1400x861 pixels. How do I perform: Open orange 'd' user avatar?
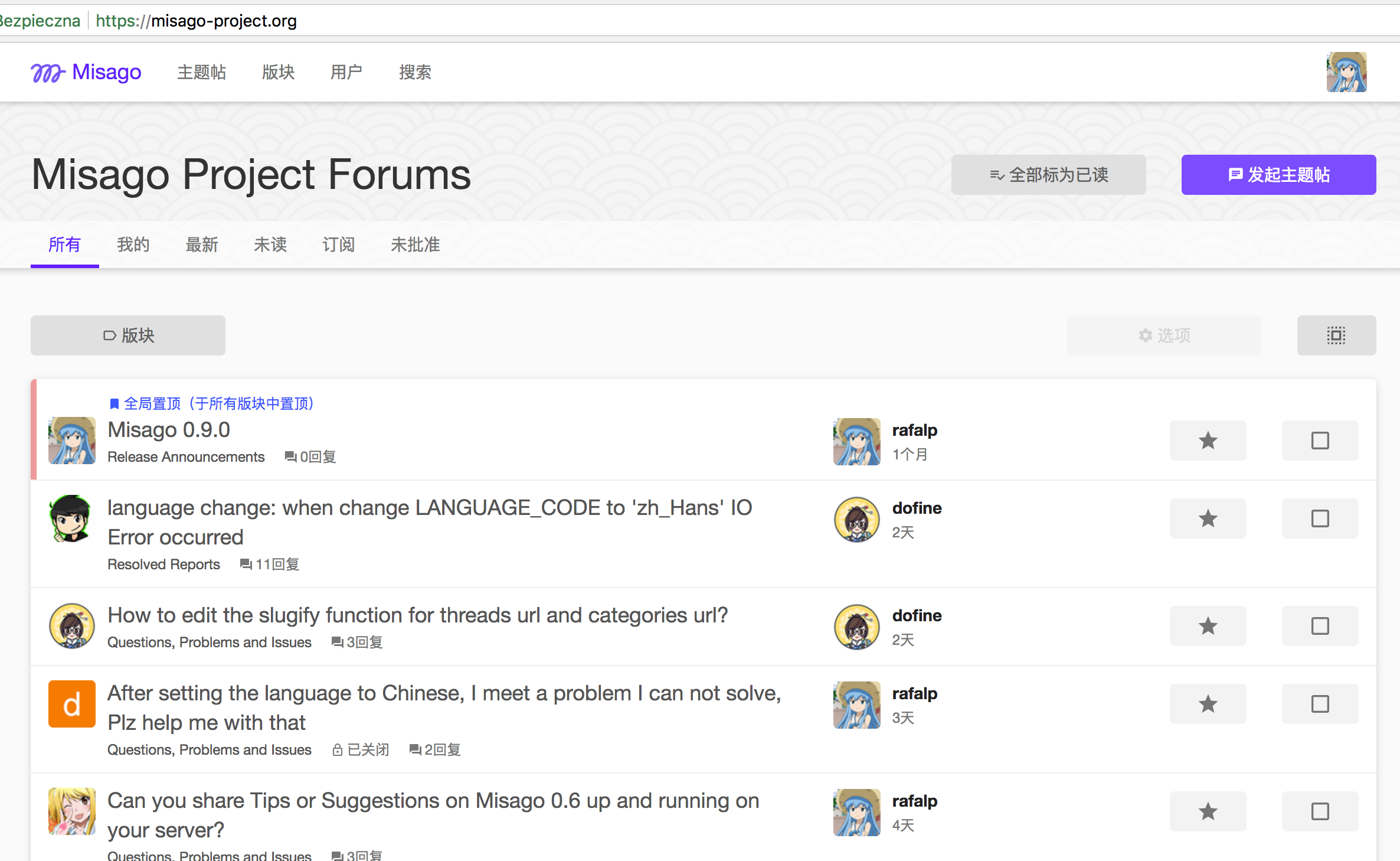point(72,704)
